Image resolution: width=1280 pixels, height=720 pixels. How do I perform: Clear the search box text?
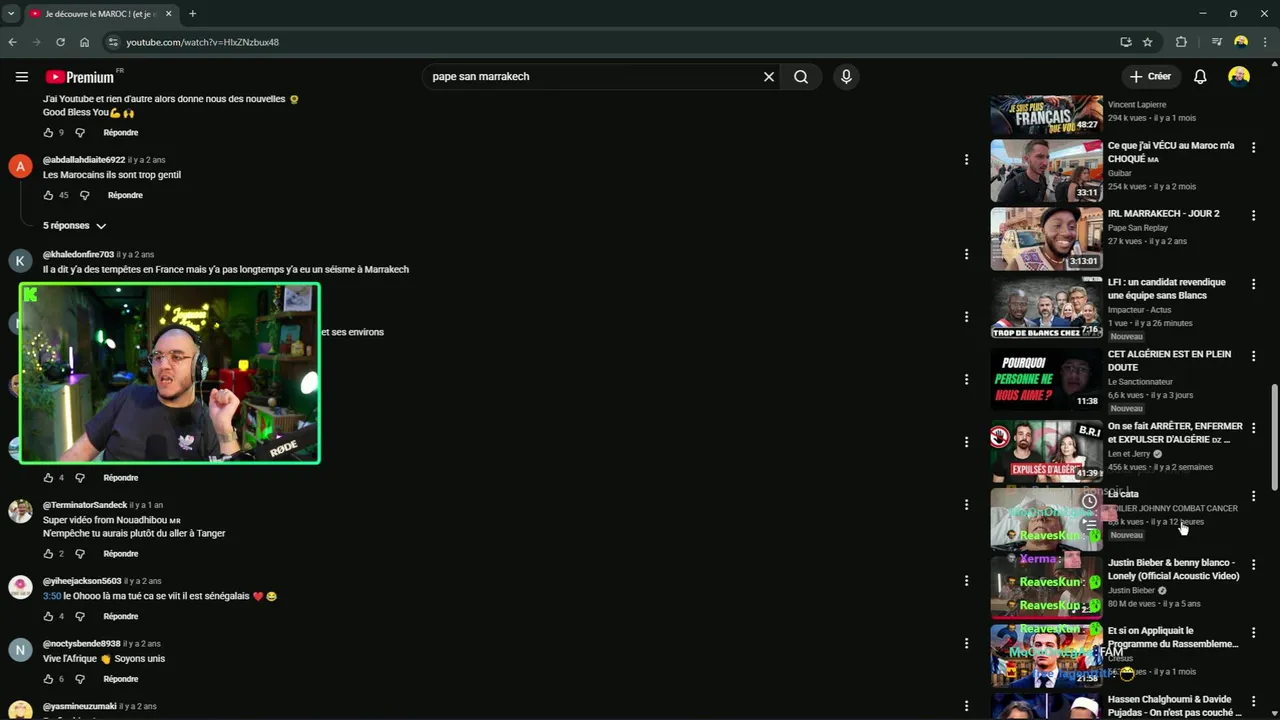click(x=769, y=77)
